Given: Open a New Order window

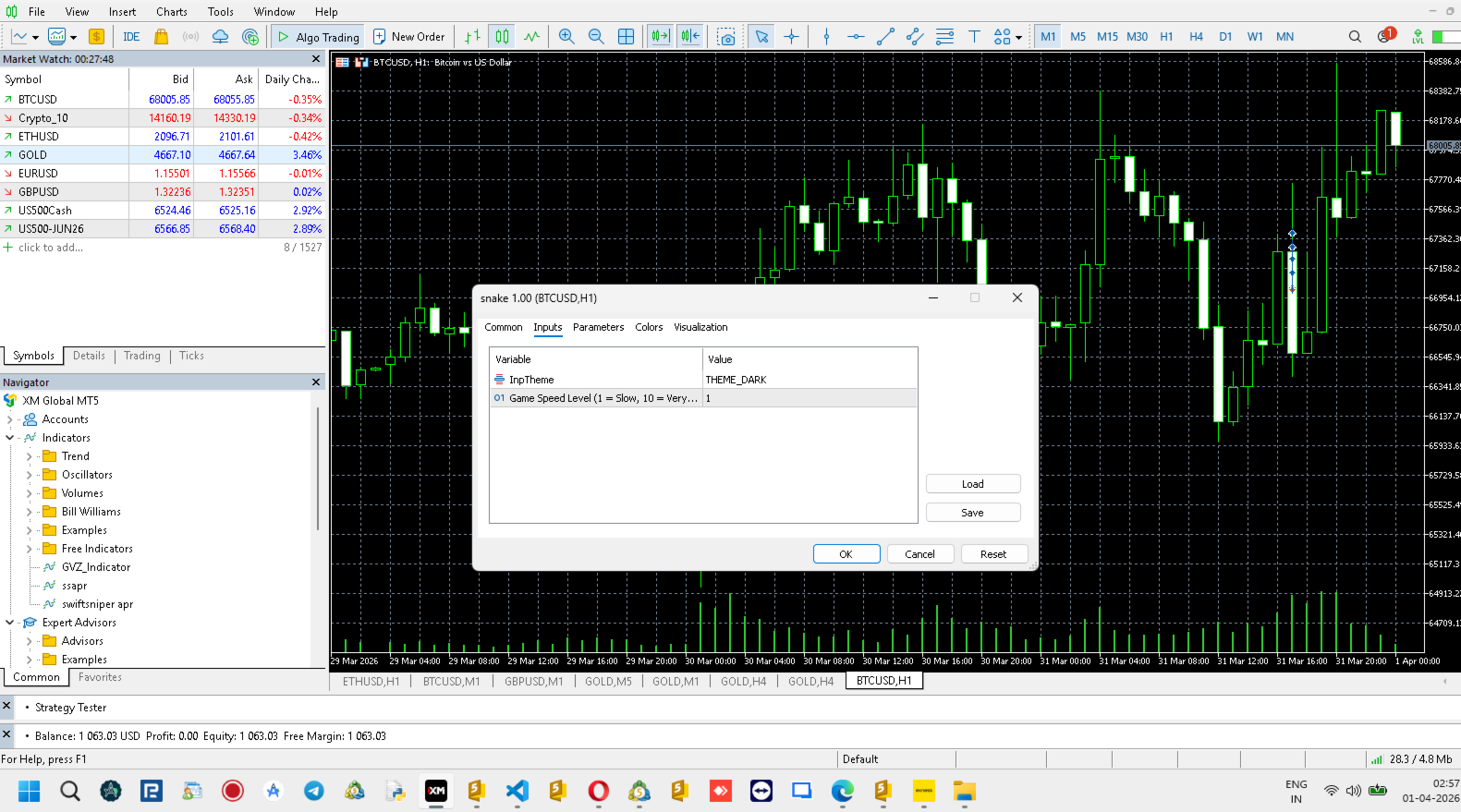Looking at the screenshot, I should pyautogui.click(x=408, y=37).
